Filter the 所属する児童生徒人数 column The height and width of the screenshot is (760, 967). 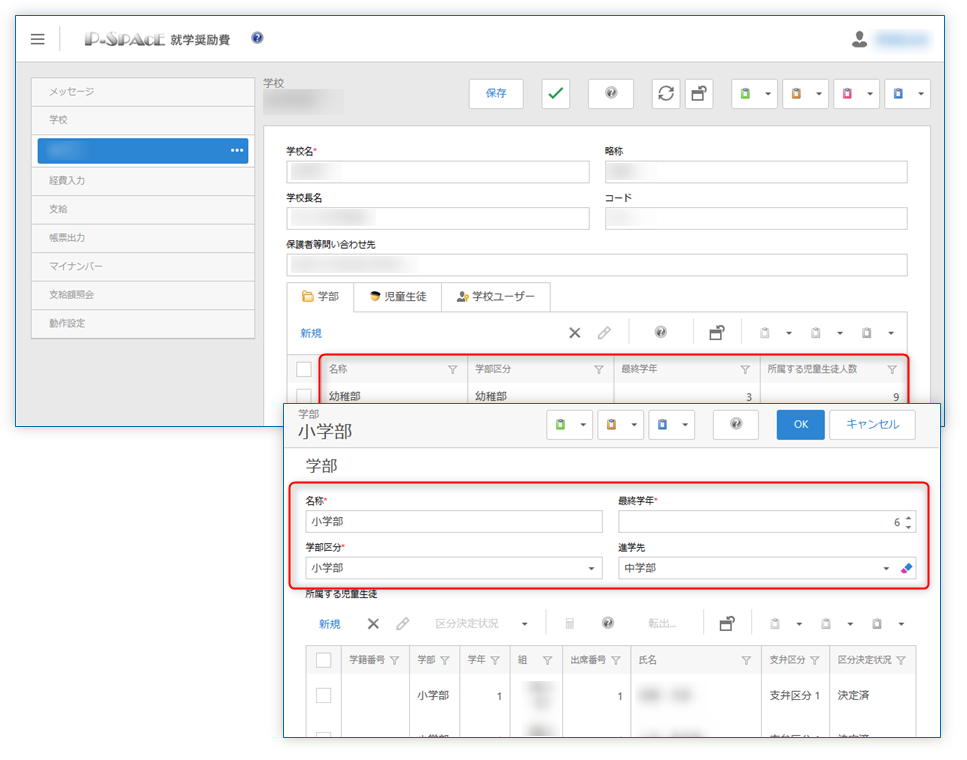[892, 370]
